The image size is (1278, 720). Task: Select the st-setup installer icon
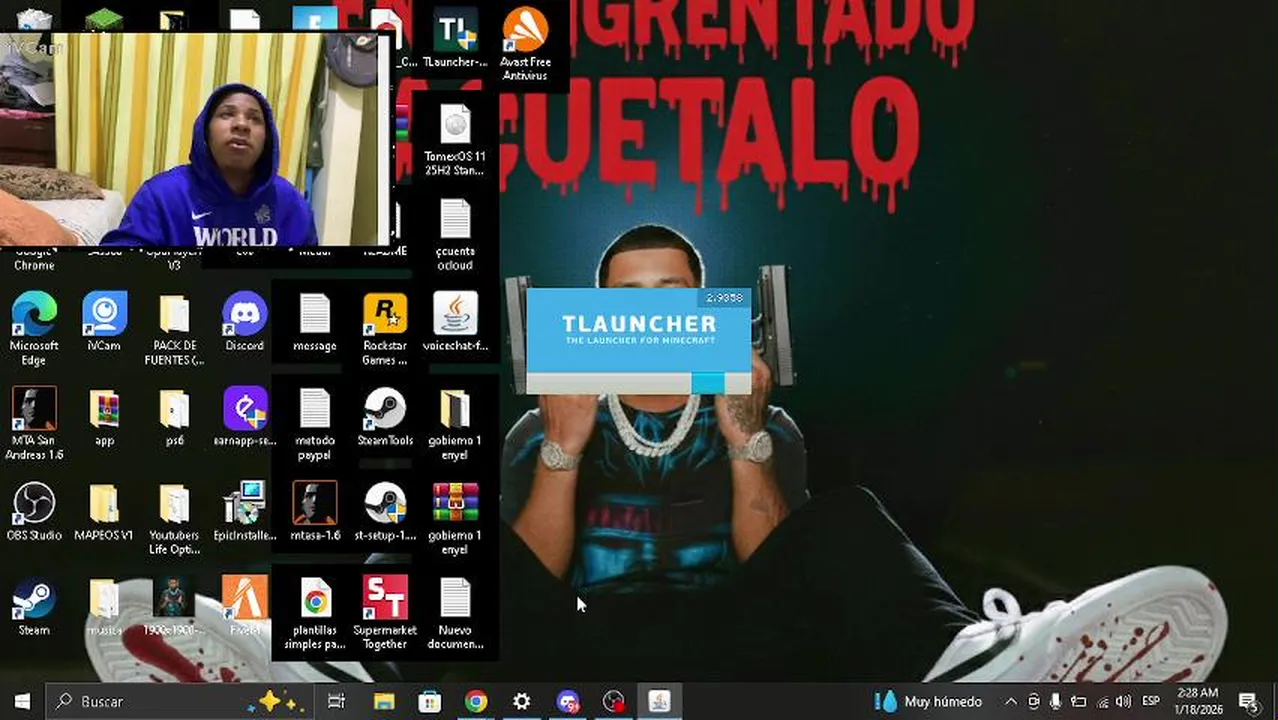[x=385, y=512]
